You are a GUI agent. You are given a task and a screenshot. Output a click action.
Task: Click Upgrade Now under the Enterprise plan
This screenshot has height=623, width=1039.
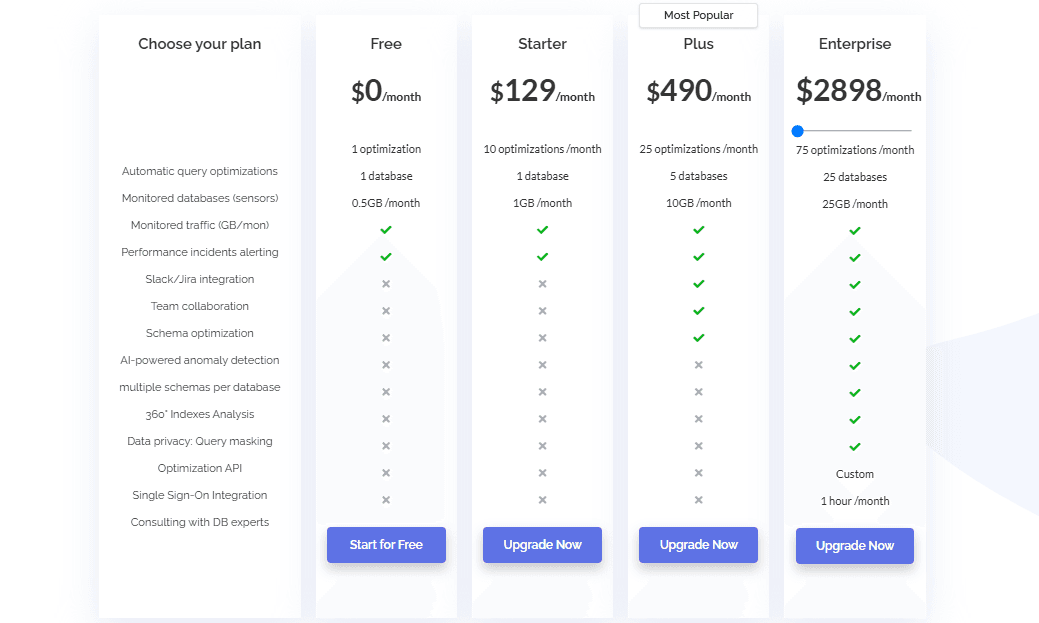pyautogui.click(x=855, y=546)
